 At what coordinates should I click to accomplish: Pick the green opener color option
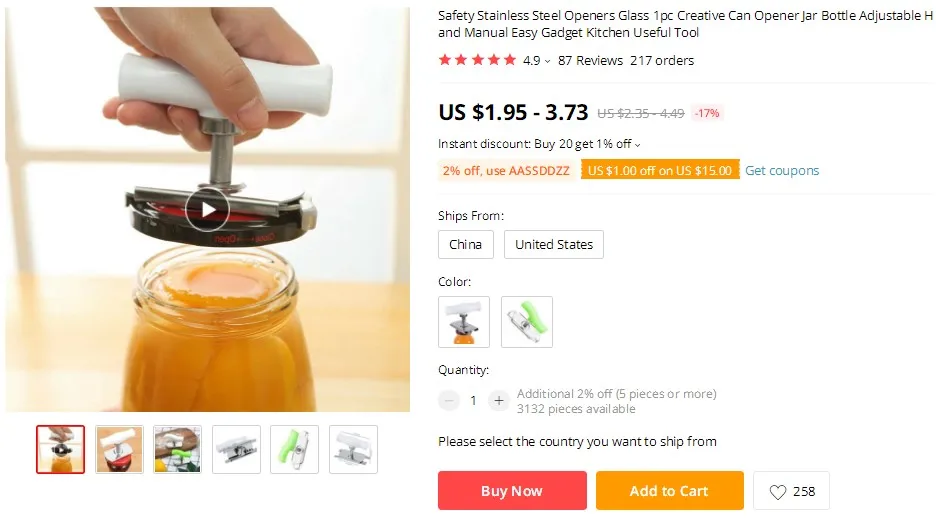click(x=526, y=322)
